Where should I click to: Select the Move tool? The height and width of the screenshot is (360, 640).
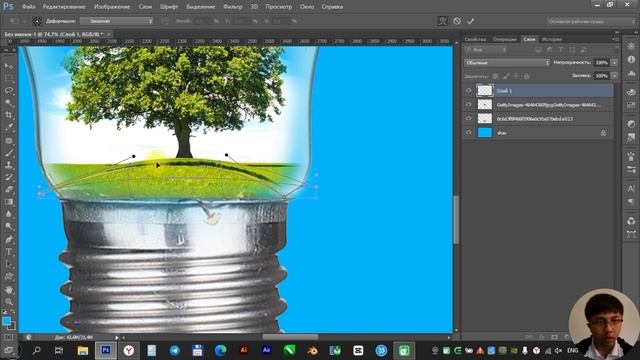[9, 66]
